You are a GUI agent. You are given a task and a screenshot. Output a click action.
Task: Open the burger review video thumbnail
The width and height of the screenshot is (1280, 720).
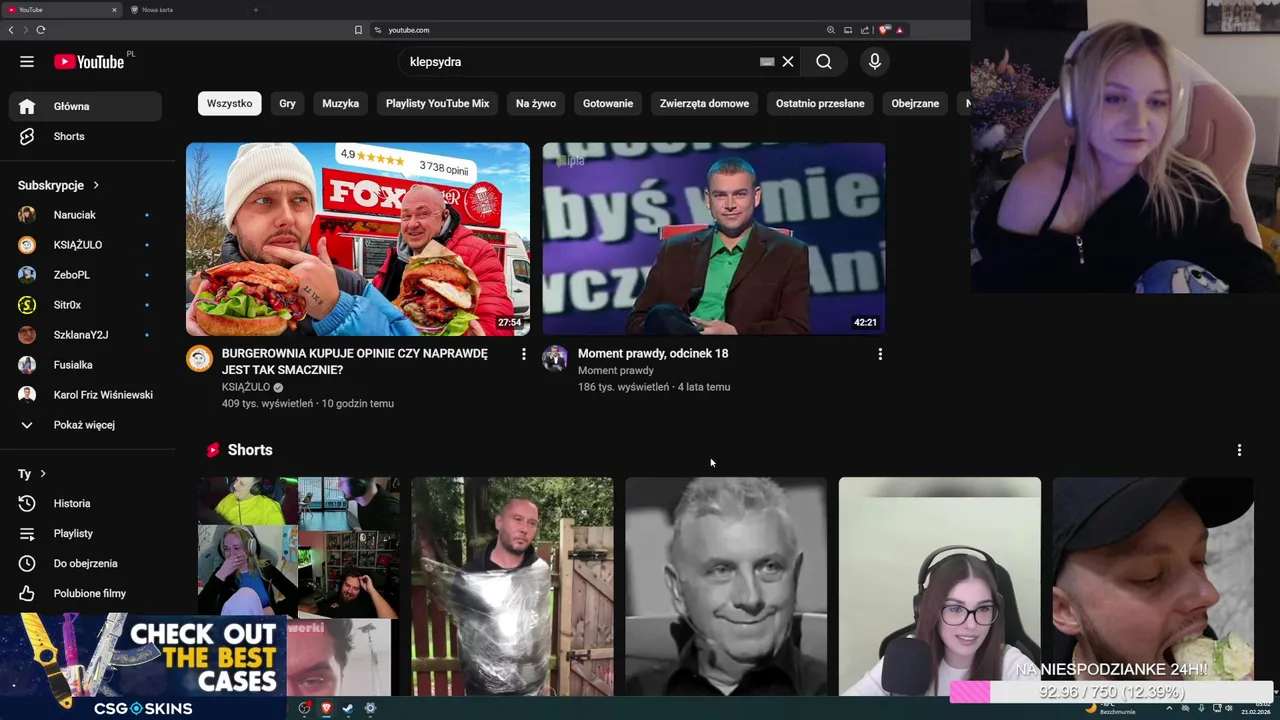(358, 239)
